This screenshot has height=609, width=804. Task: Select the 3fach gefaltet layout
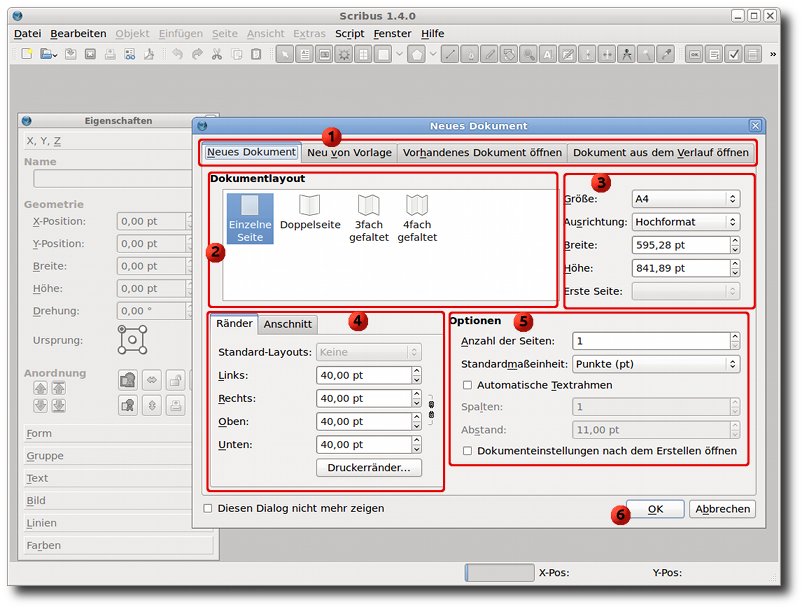(x=369, y=218)
